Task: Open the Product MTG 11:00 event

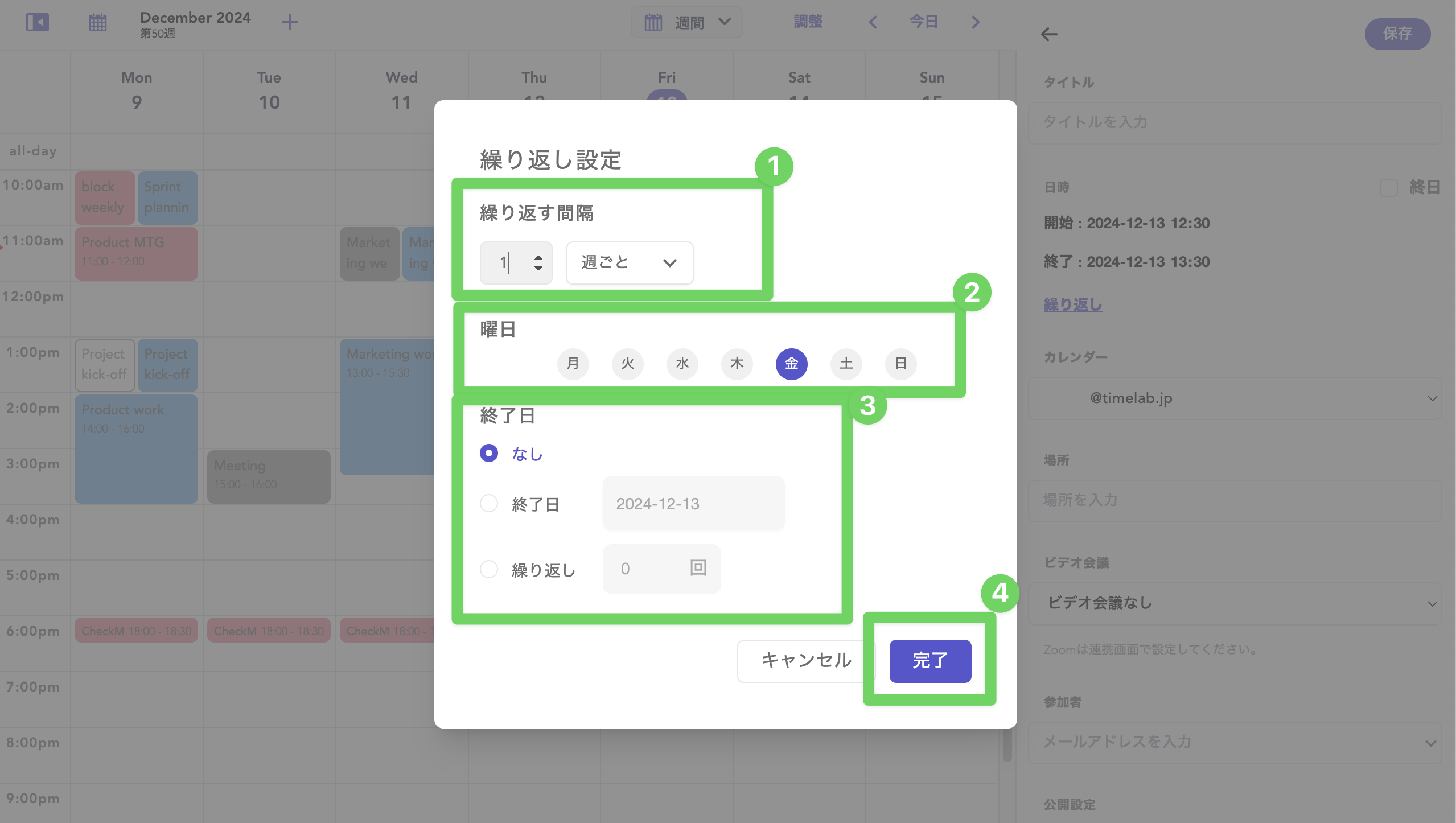Action: [x=136, y=254]
